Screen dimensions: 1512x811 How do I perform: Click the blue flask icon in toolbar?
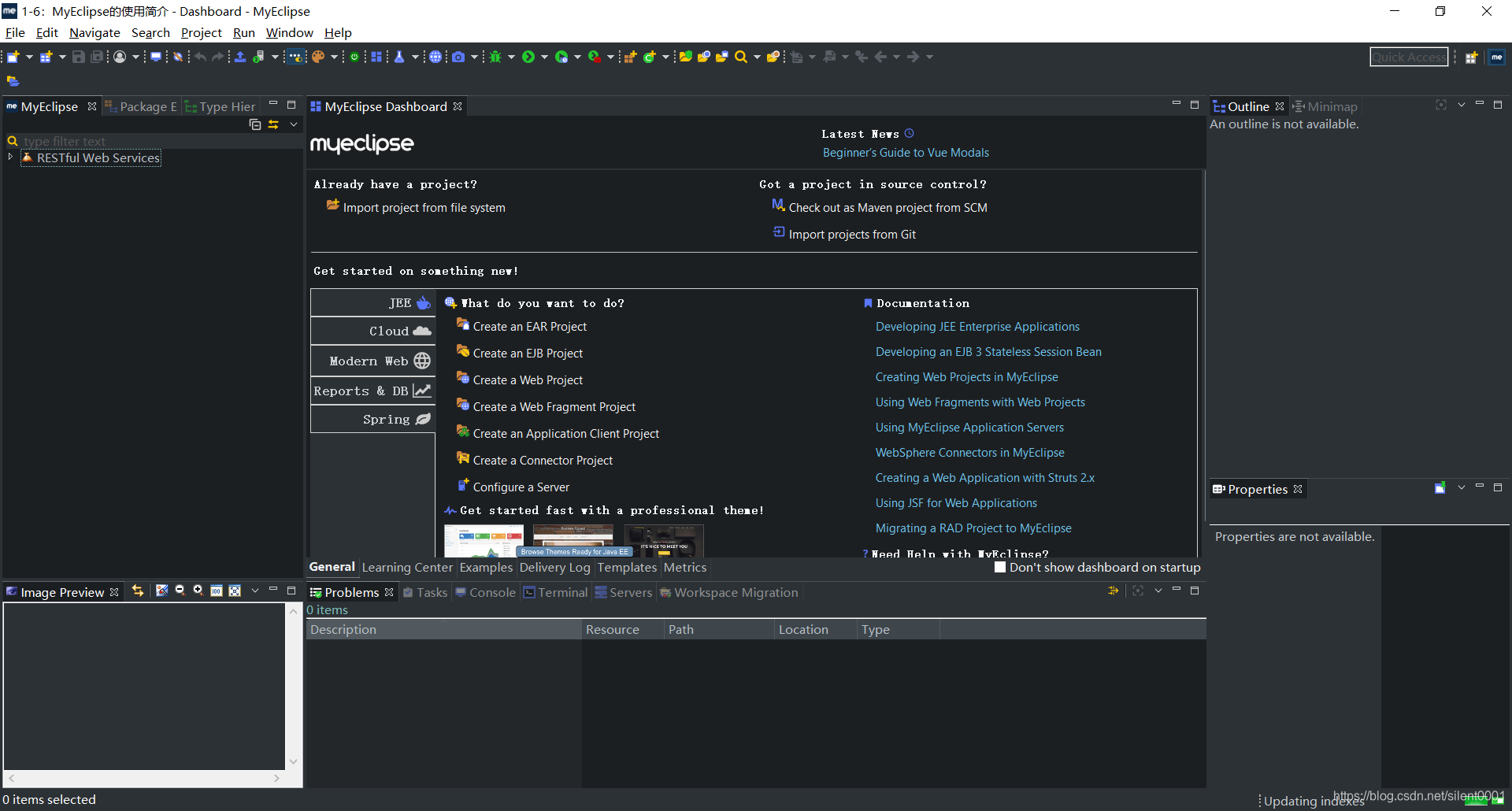tap(399, 57)
